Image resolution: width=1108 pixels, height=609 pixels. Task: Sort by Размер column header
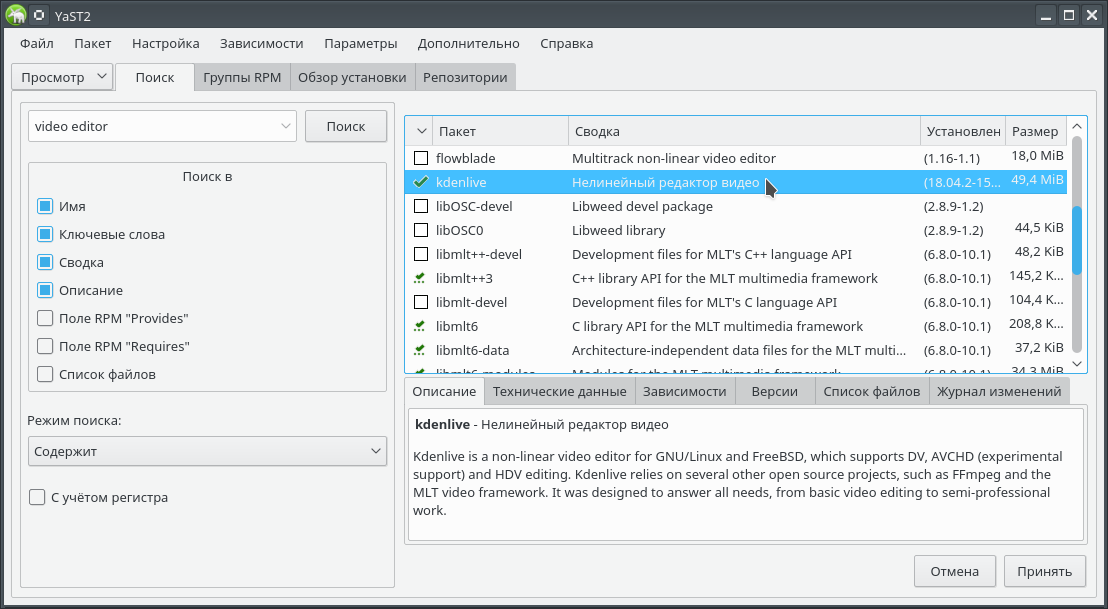1036,131
